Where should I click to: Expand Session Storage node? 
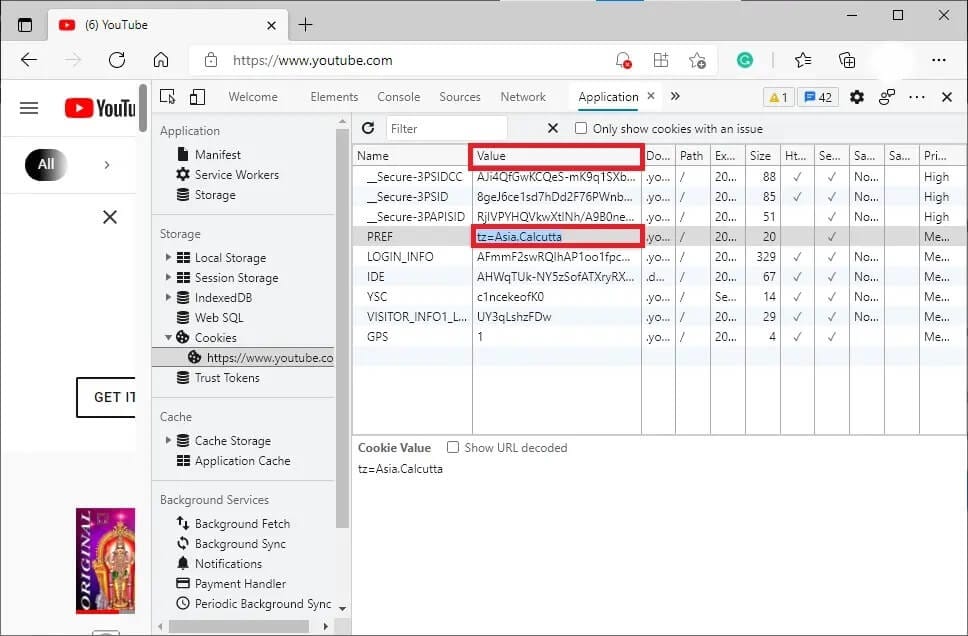[168, 277]
